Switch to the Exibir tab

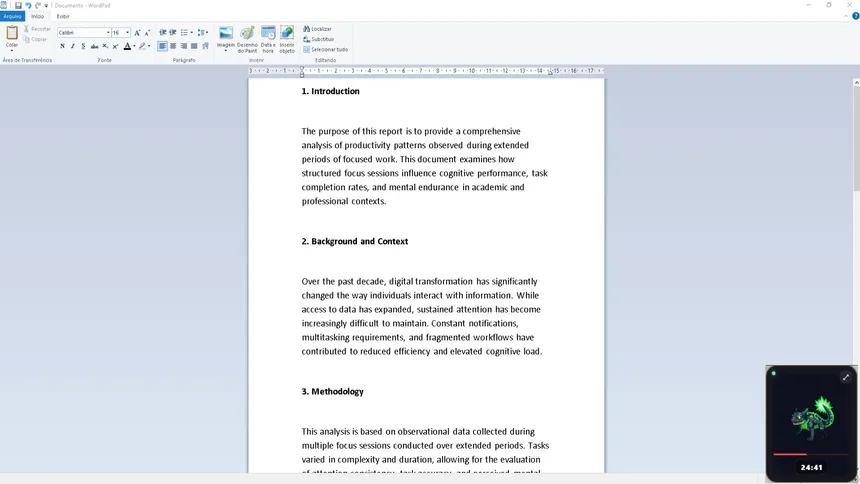(x=63, y=16)
